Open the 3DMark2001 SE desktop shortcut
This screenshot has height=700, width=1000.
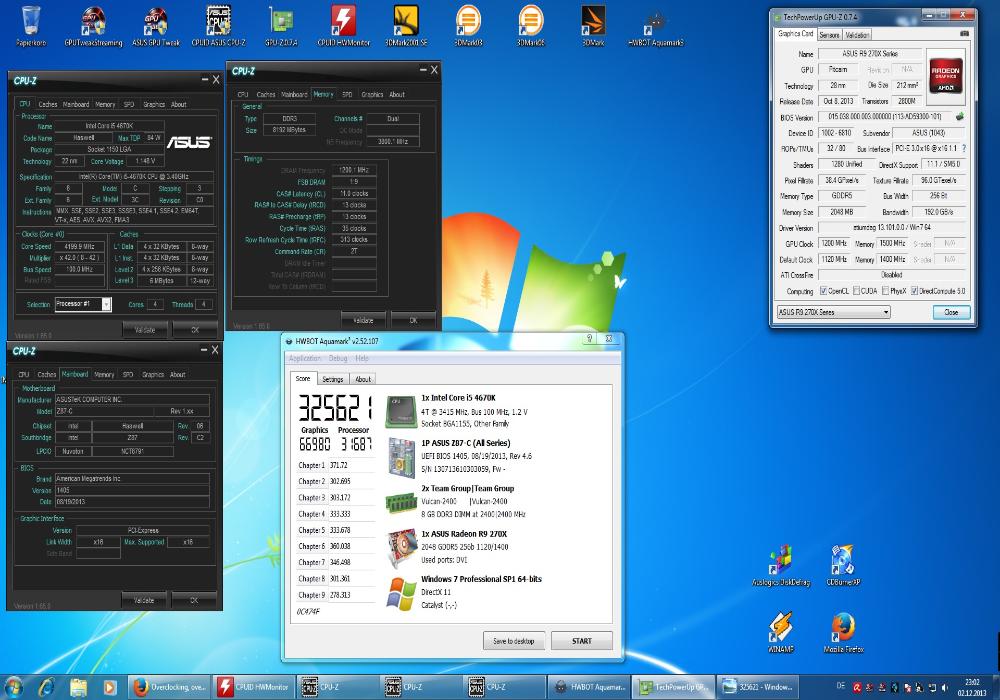tap(406, 26)
